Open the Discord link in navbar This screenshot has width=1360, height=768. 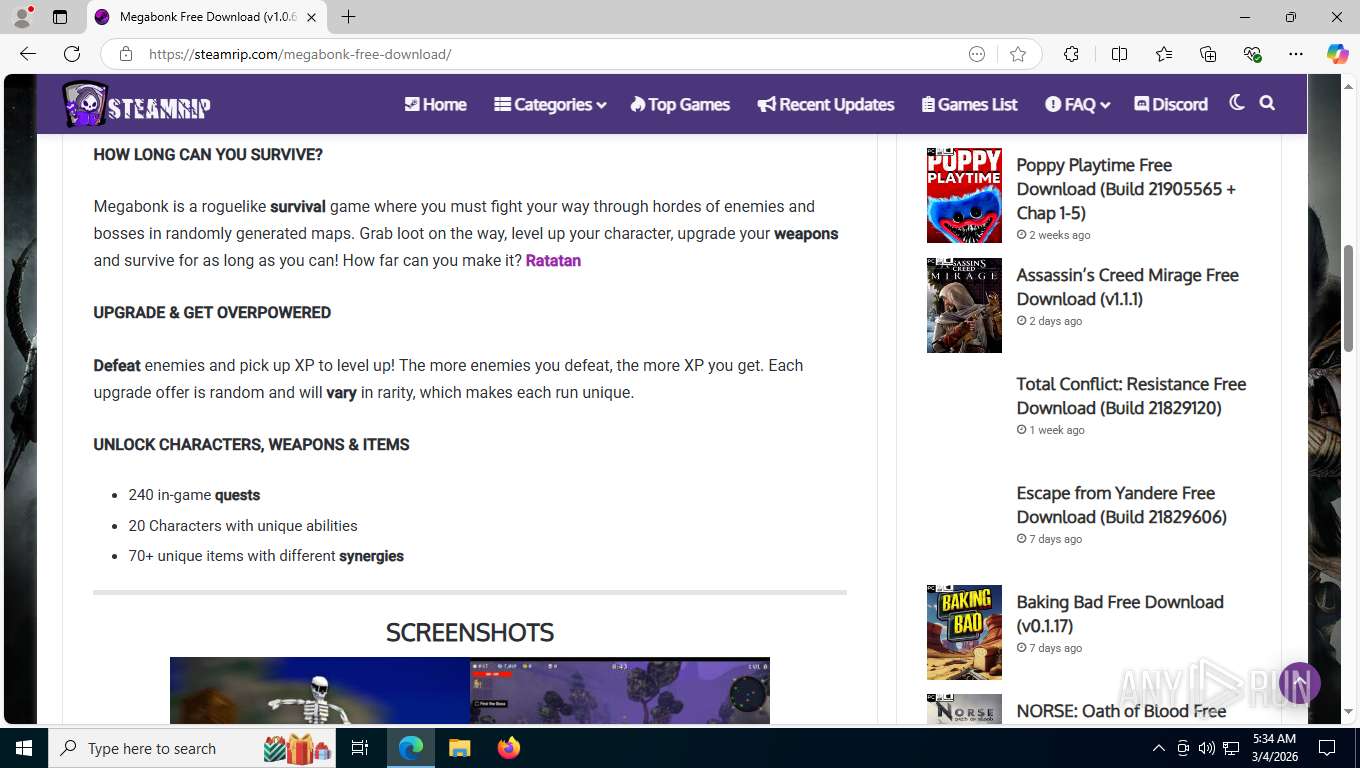click(x=1171, y=104)
